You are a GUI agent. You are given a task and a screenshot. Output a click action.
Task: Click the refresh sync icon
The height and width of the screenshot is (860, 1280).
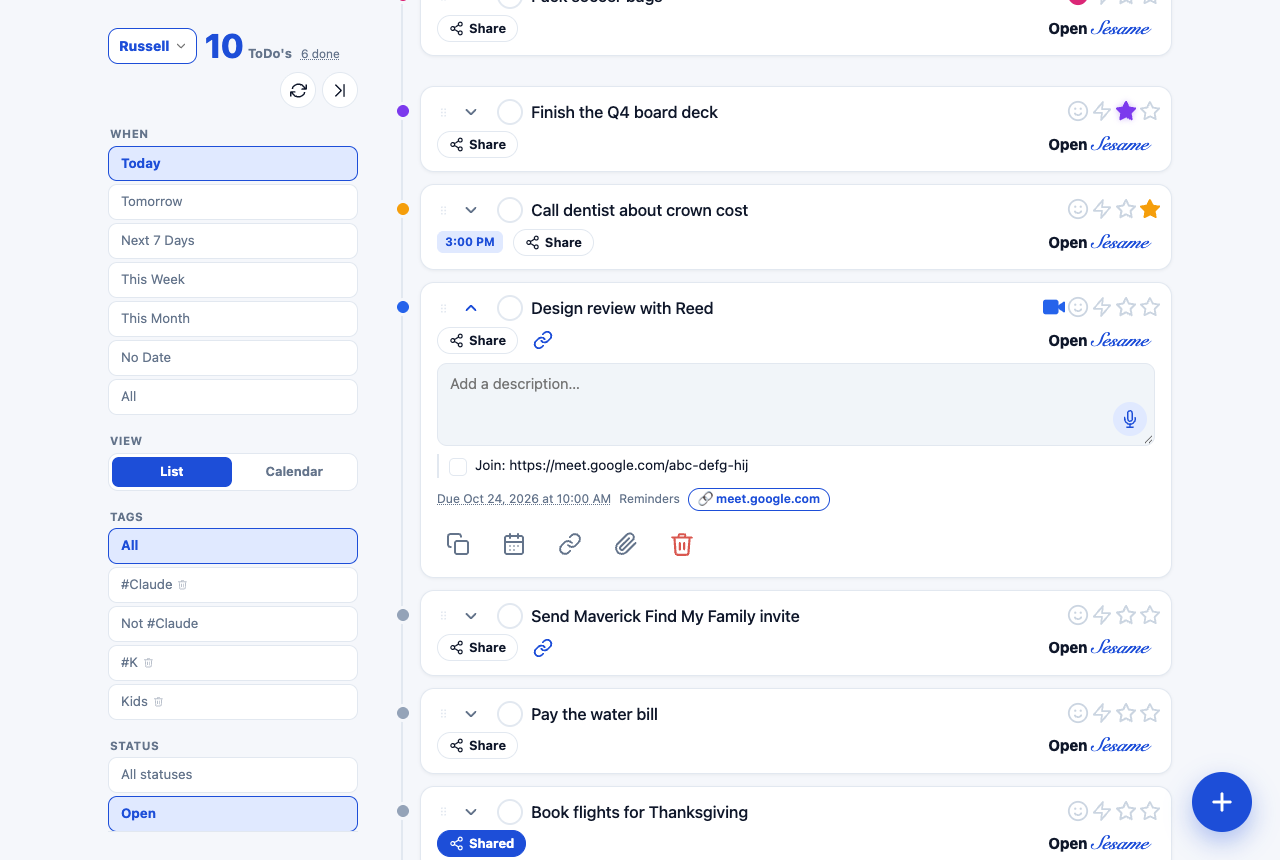pos(298,90)
